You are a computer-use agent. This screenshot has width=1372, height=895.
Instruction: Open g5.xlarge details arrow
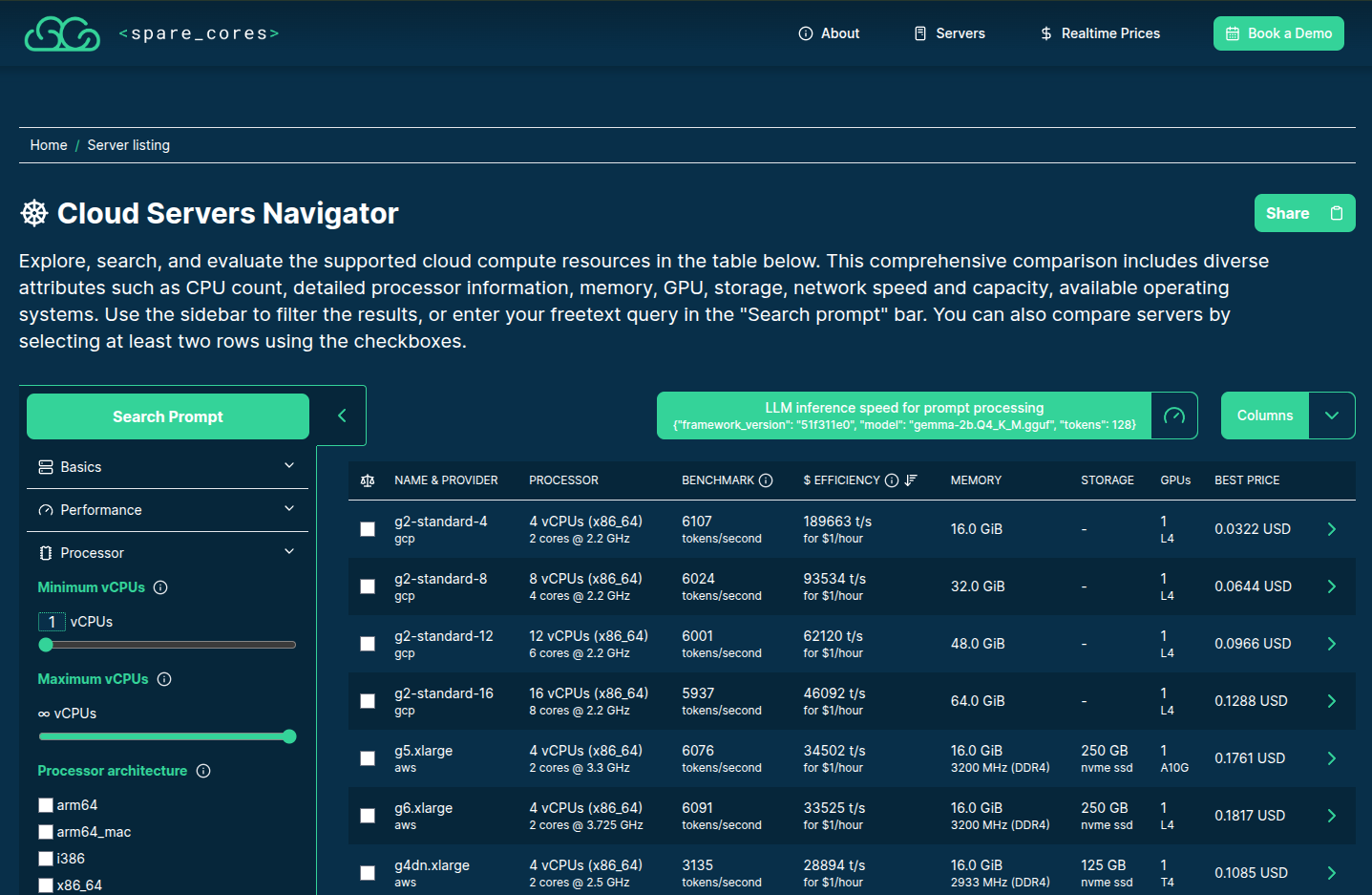pos(1332,758)
